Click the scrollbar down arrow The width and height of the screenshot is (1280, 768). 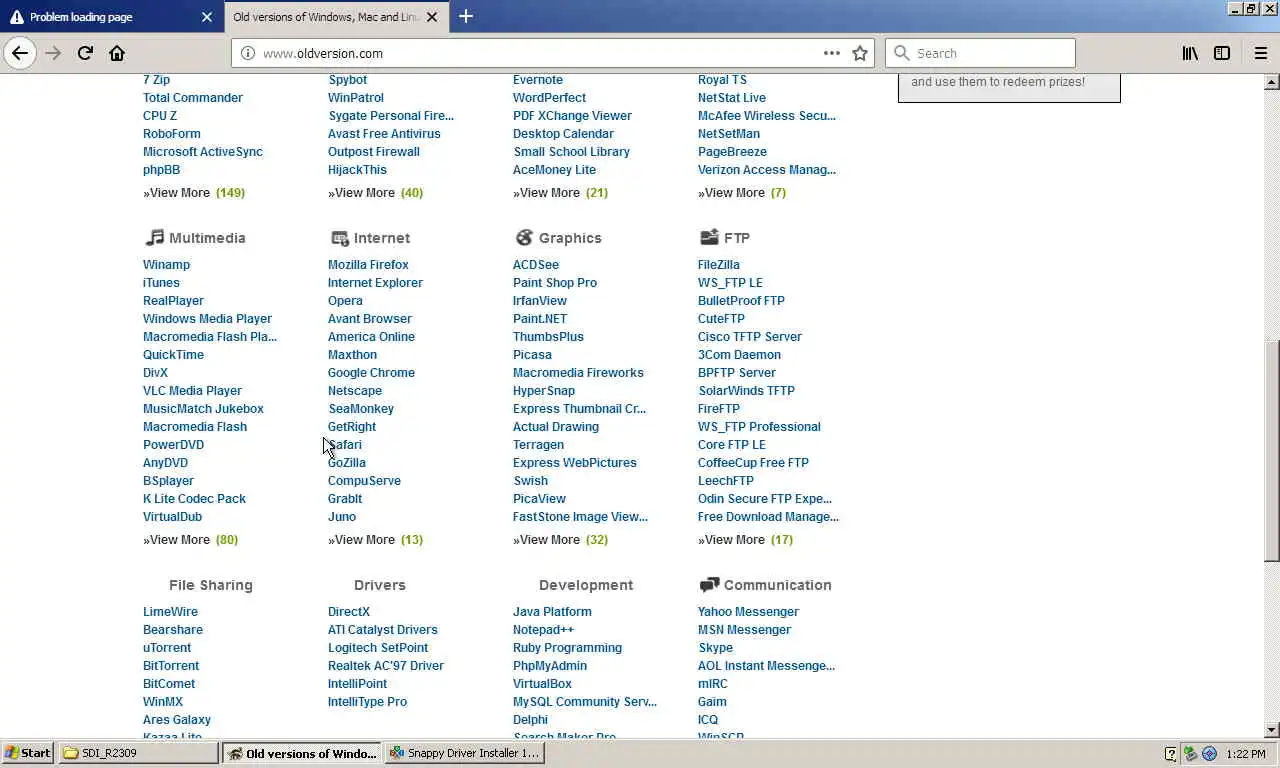coord(1272,730)
